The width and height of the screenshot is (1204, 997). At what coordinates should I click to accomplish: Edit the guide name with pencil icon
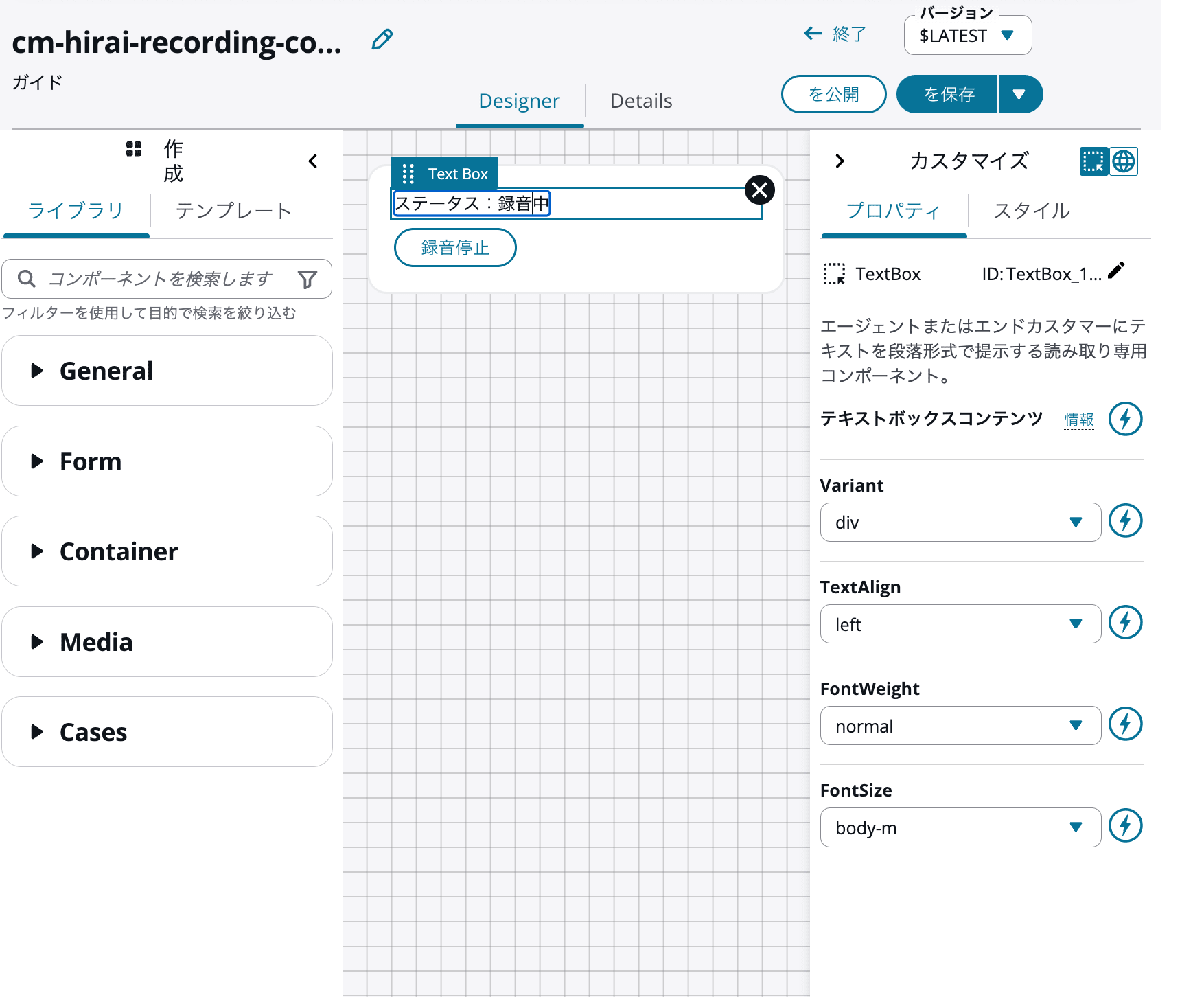(382, 40)
